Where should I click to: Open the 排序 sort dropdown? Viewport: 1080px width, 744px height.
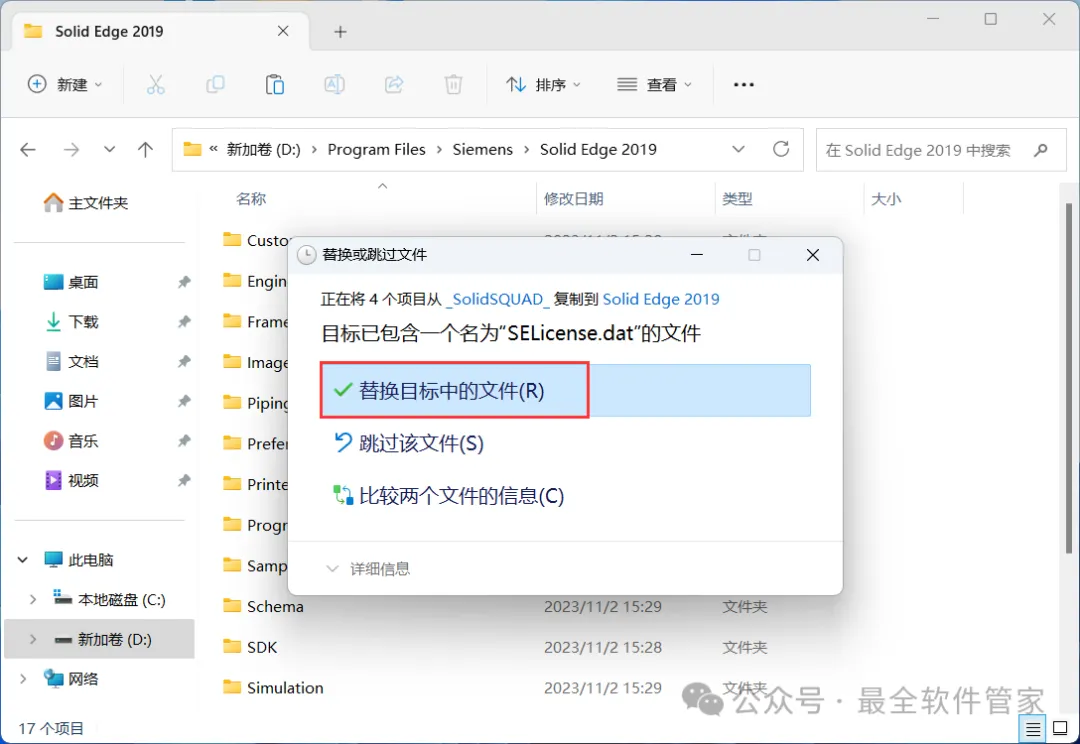click(543, 85)
